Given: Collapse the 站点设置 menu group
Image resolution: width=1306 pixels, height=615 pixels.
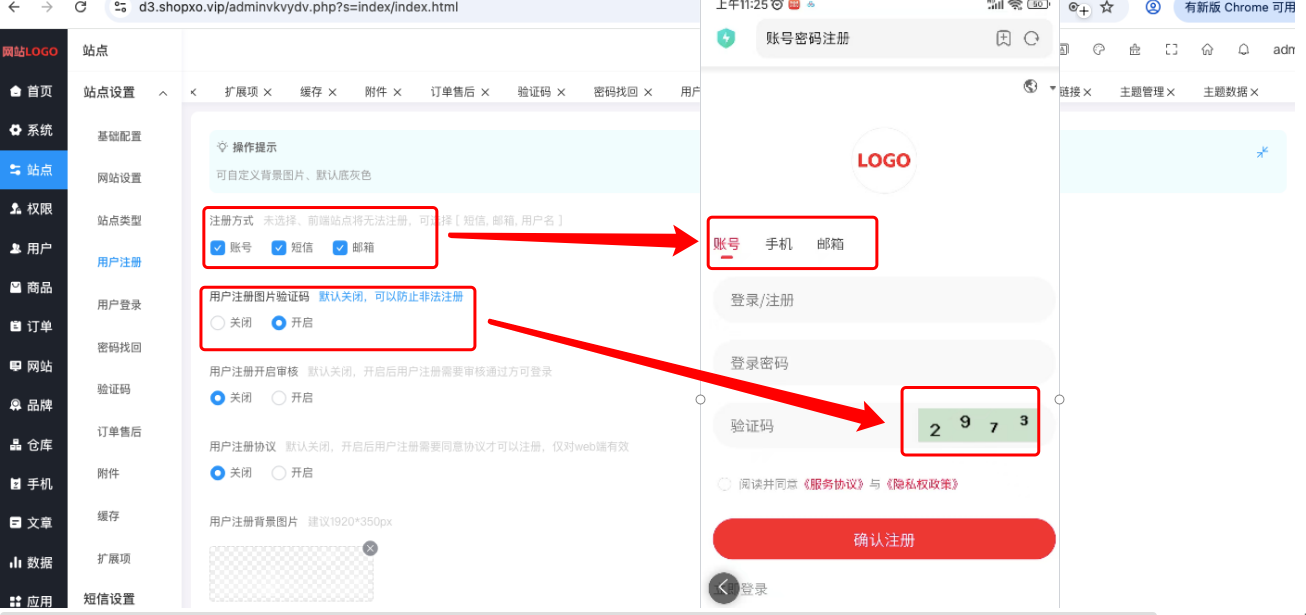Looking at the screenshot, I should tap(163, 93).
